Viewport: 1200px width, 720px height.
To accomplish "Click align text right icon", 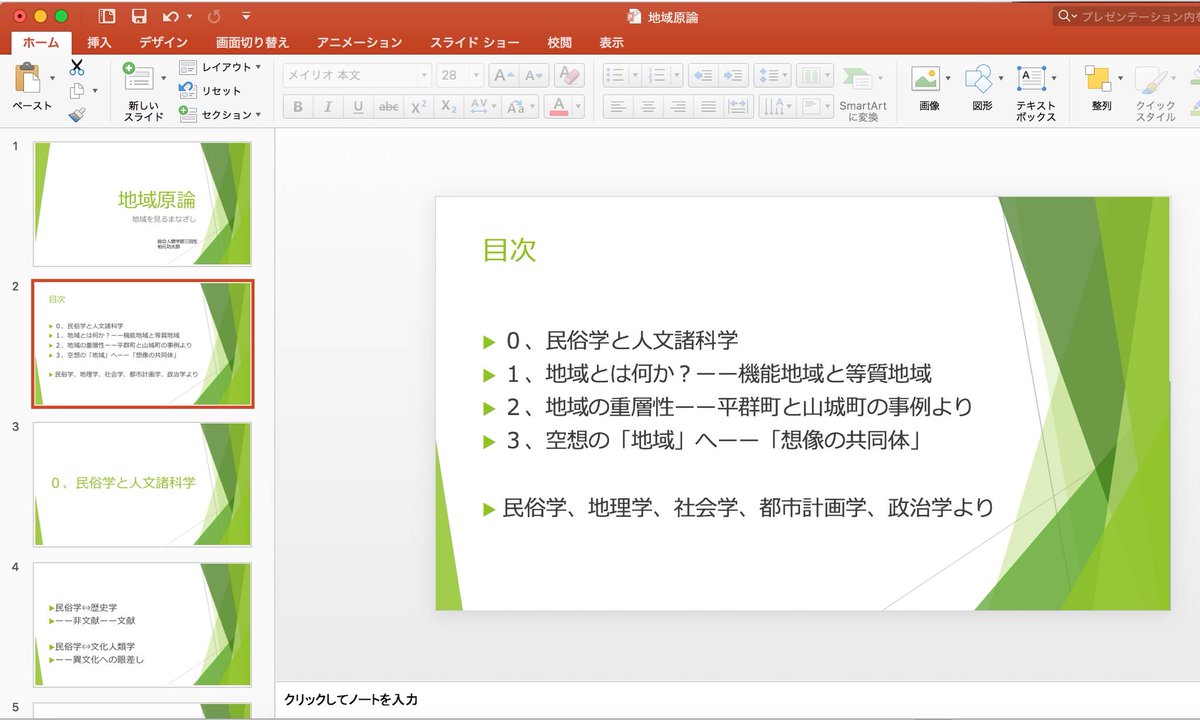I will [x=678, y=106].
